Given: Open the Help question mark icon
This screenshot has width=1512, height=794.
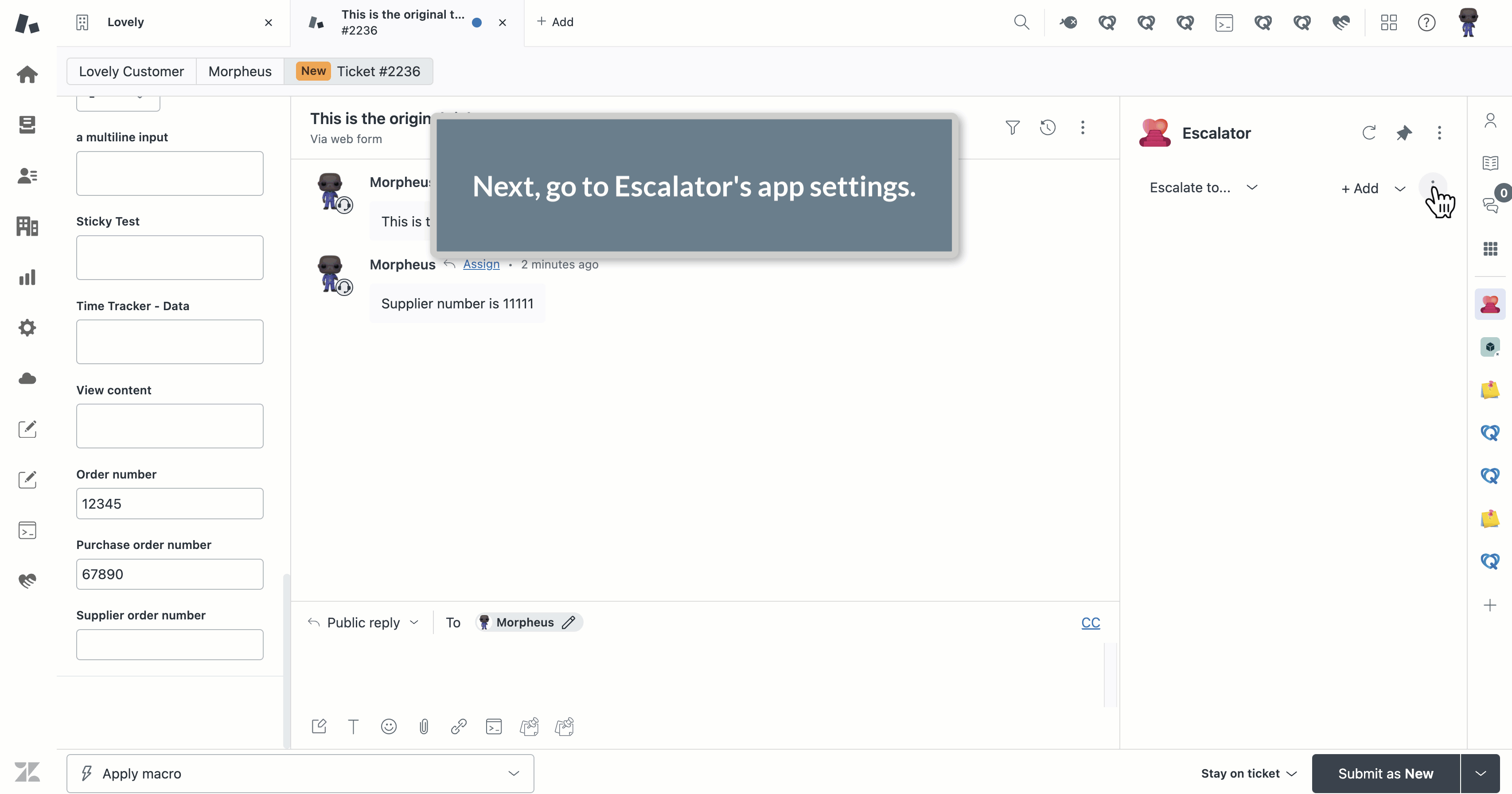Looking at the screenshot, I should tap(1426, 22).
